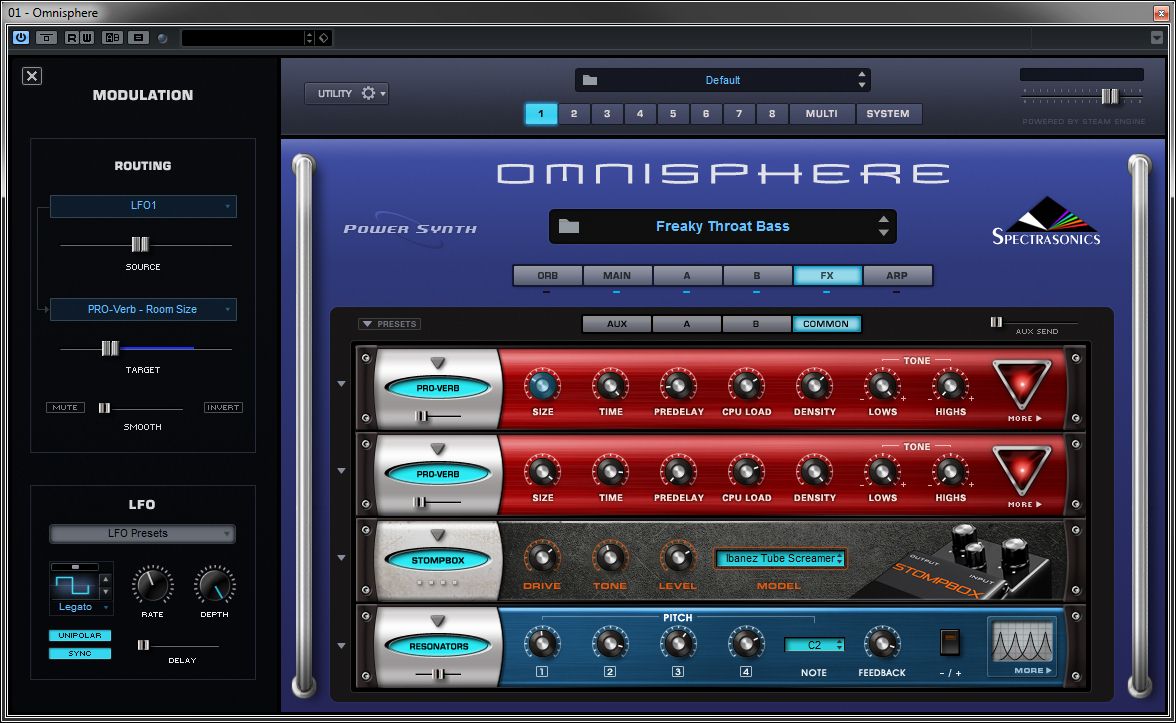
Task: Open first PRO-VERB effect selector triangle
Action: [438, 363]
